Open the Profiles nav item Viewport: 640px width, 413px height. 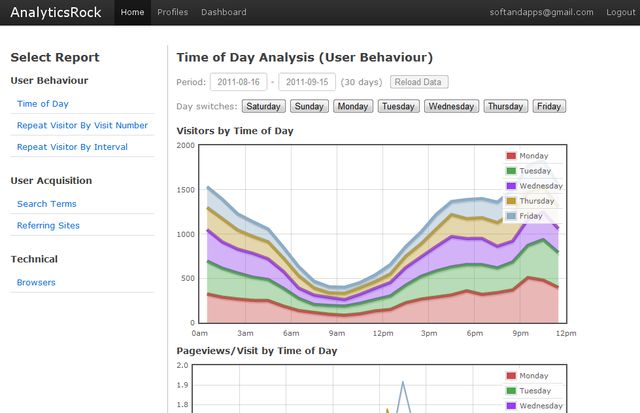173,12
